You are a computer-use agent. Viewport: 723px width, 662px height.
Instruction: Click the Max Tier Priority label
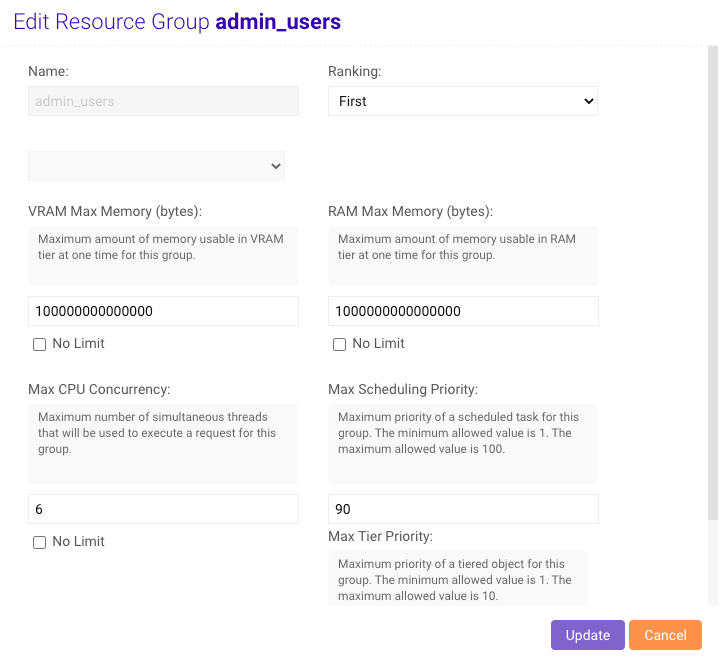(380, 537)
